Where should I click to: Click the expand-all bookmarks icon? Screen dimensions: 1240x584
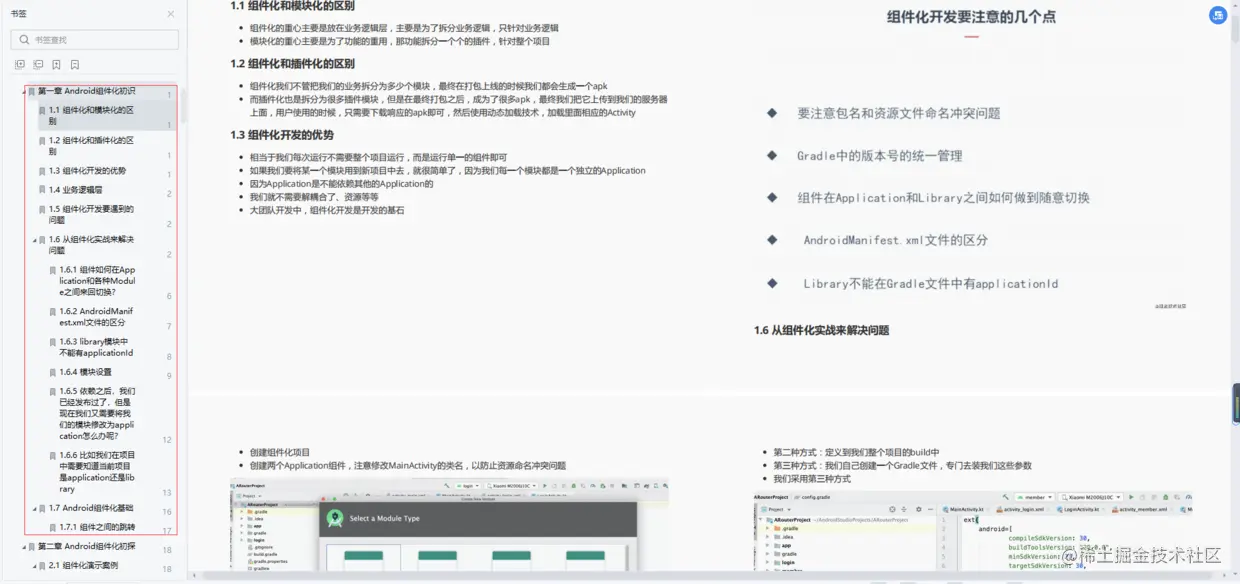click(x=20, y=65)
